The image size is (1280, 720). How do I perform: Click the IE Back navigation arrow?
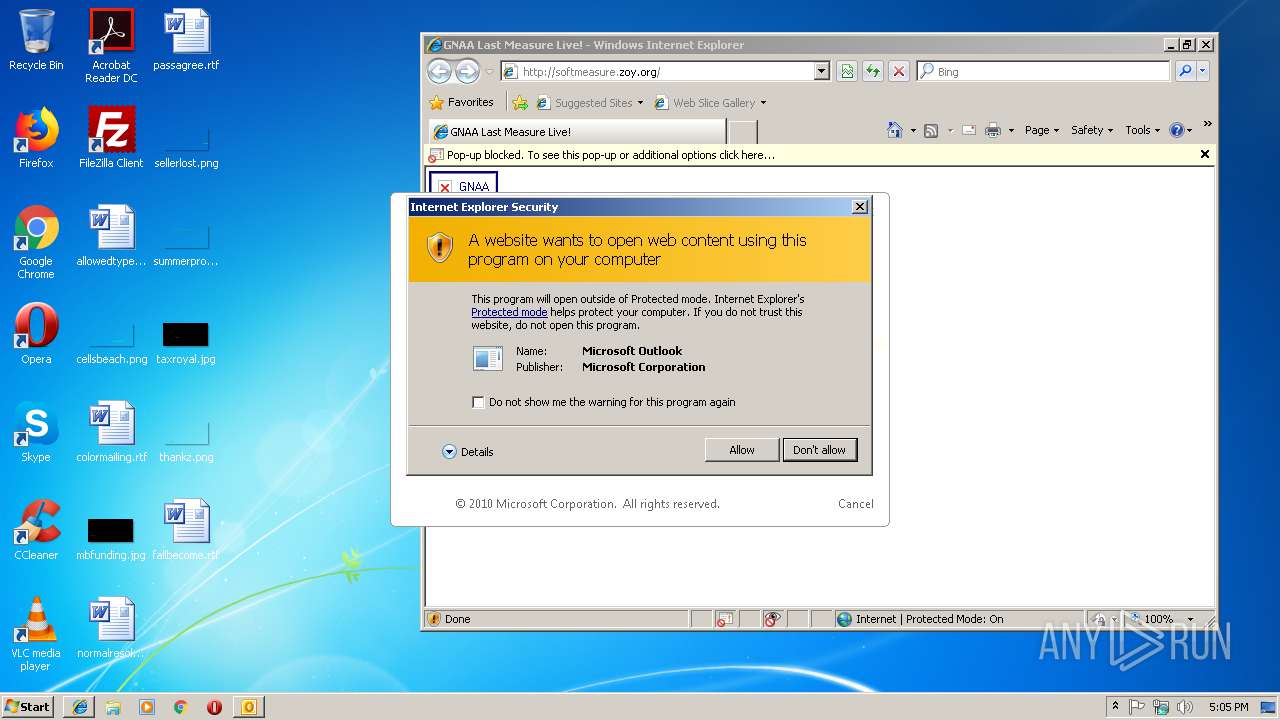click(x=439, y=71)
